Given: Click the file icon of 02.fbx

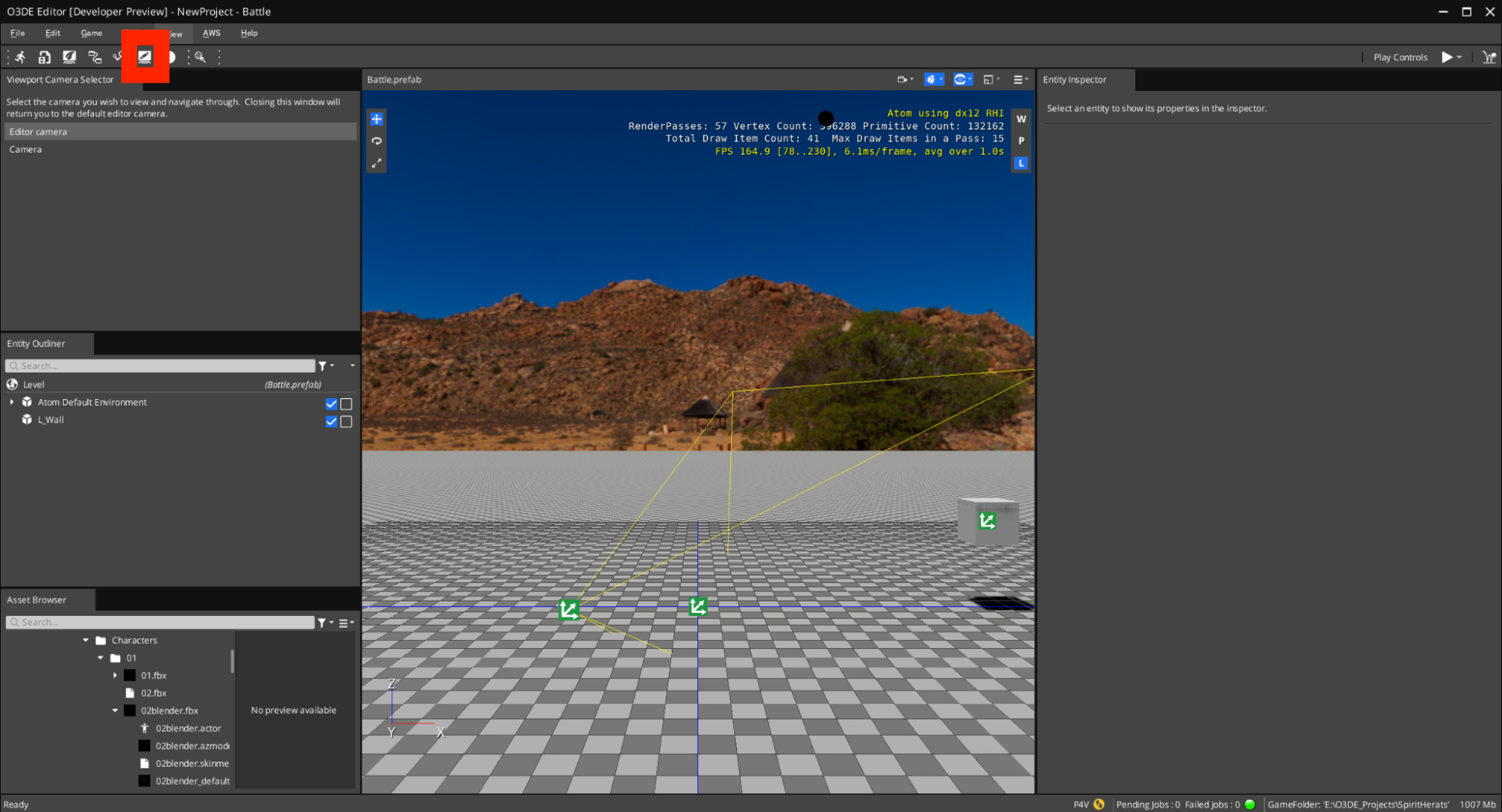Looking at the screenshot, I should (130, 693).
